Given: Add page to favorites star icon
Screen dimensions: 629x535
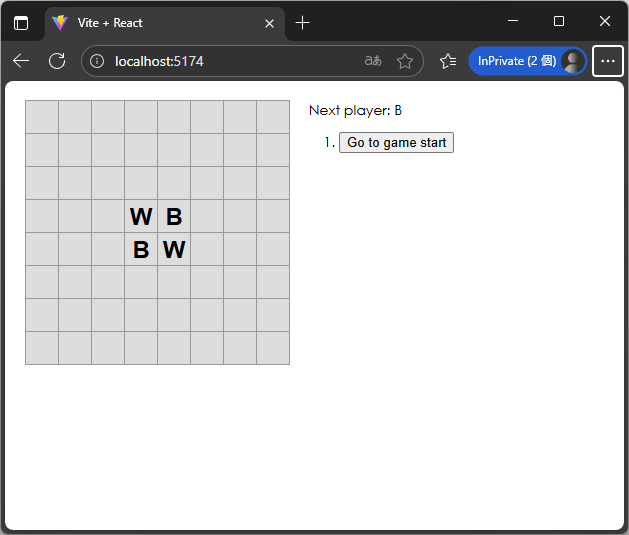Looking at the screenshot, I should point(404,61).
